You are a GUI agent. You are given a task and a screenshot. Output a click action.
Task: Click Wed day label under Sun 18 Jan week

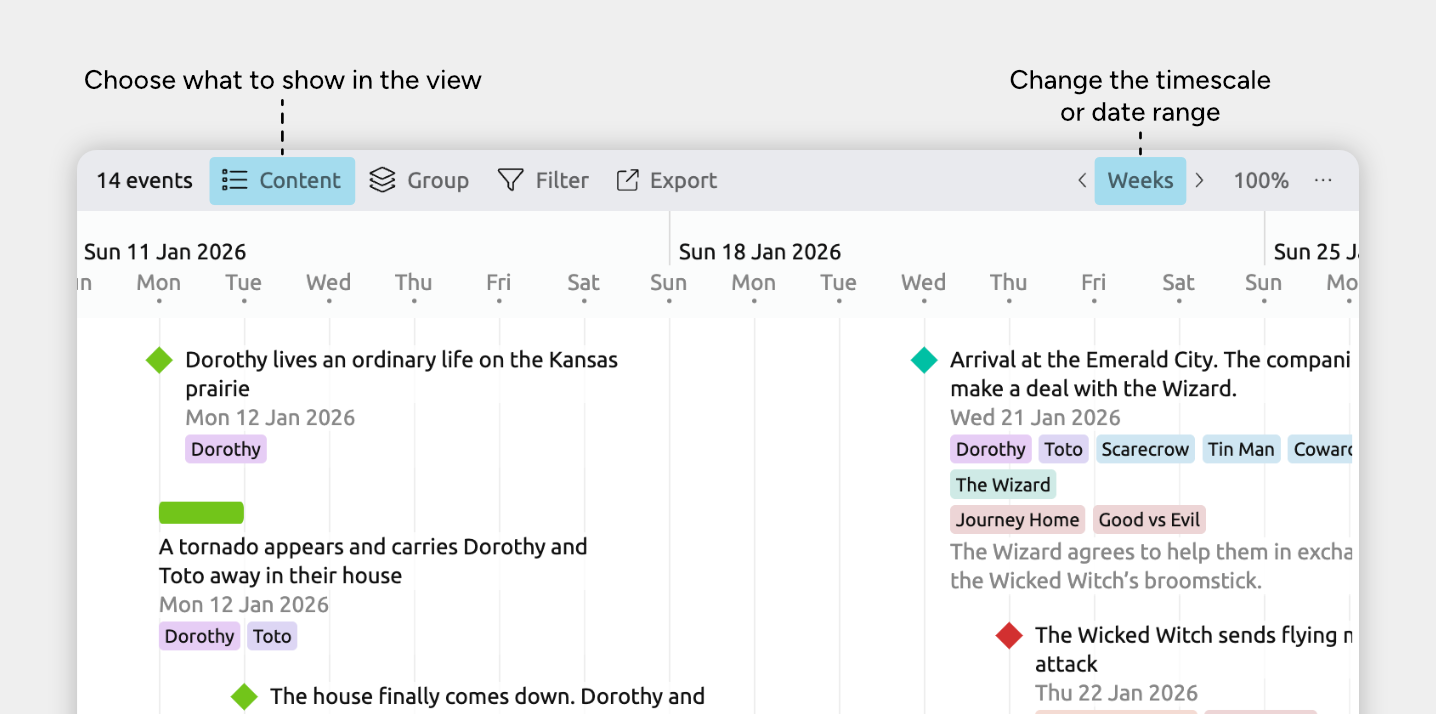click(923, 283)
